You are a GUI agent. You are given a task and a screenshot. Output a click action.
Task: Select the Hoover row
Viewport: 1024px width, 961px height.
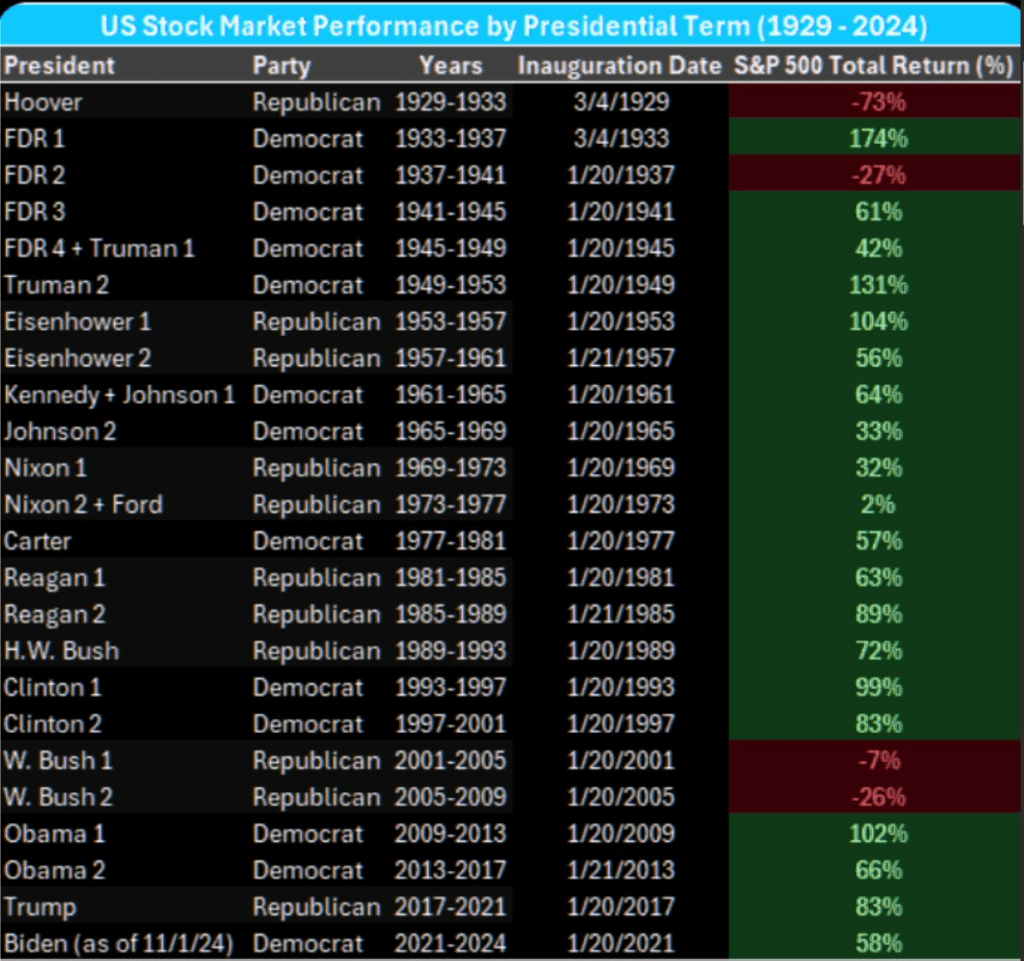point(120,101)
